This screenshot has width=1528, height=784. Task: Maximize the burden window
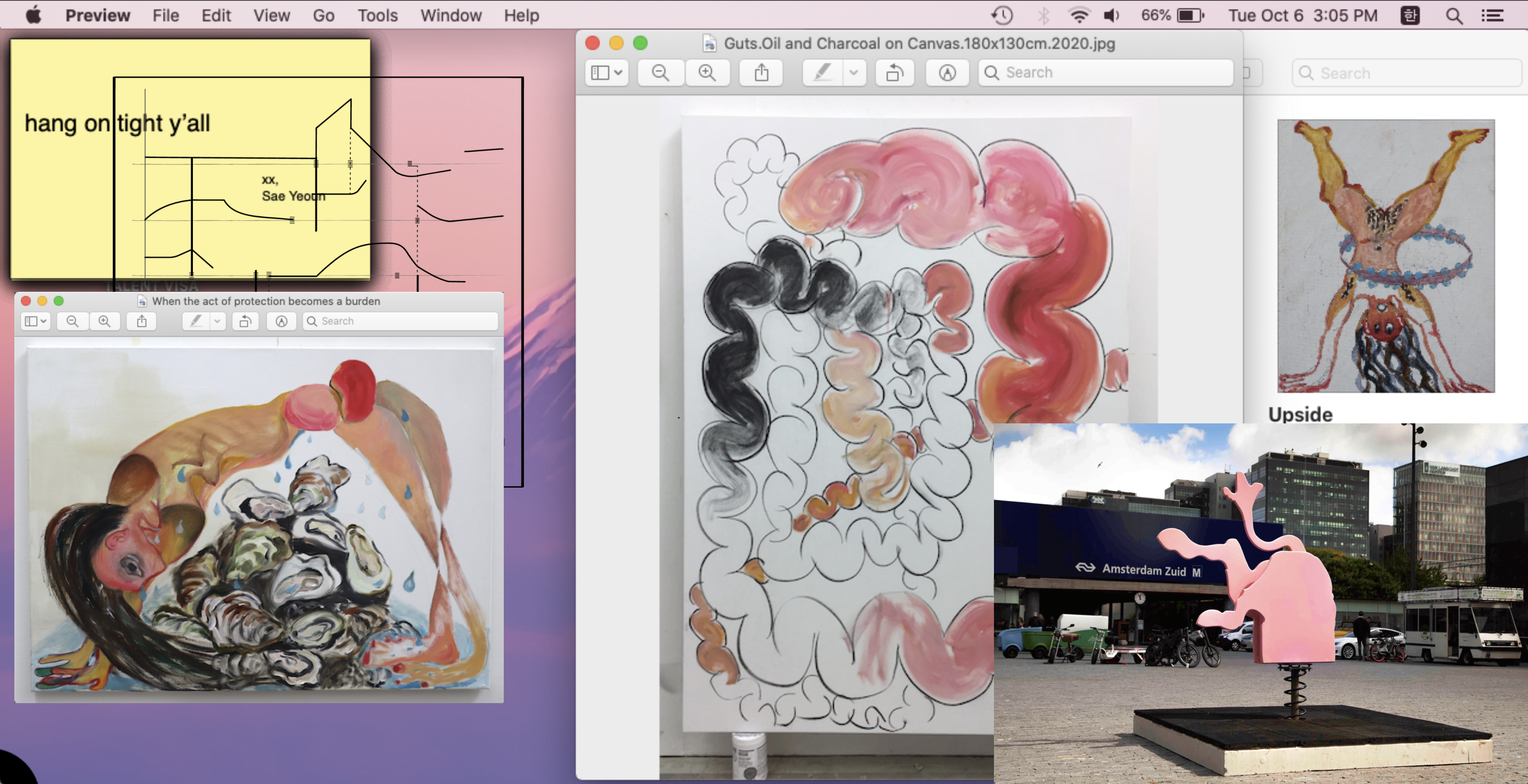(59, 301)
